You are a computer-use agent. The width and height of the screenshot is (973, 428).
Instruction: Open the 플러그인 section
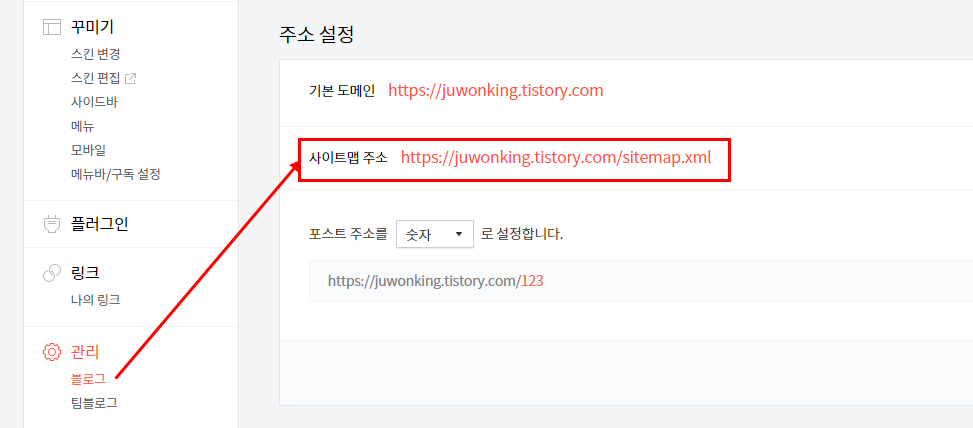click(x=100, y=224)
